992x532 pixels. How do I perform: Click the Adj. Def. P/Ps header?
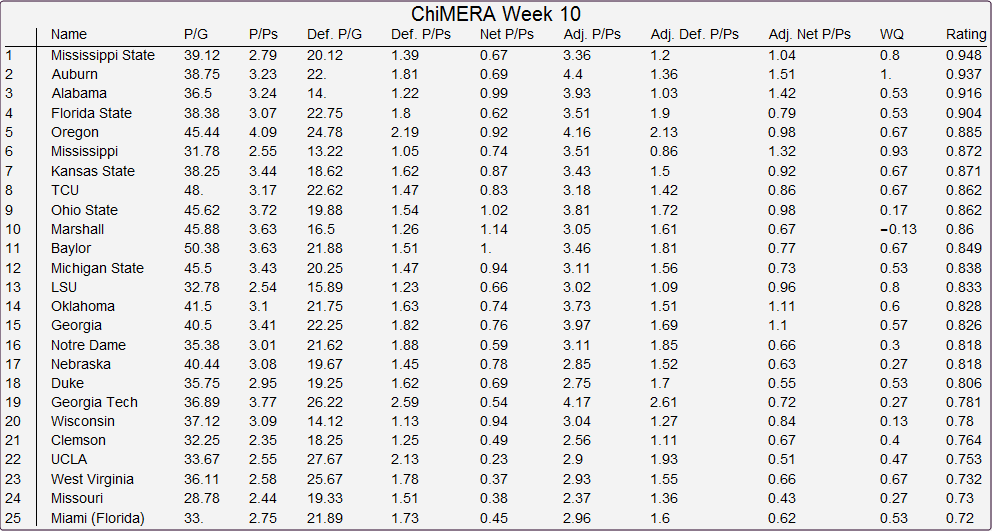point(694,35)
